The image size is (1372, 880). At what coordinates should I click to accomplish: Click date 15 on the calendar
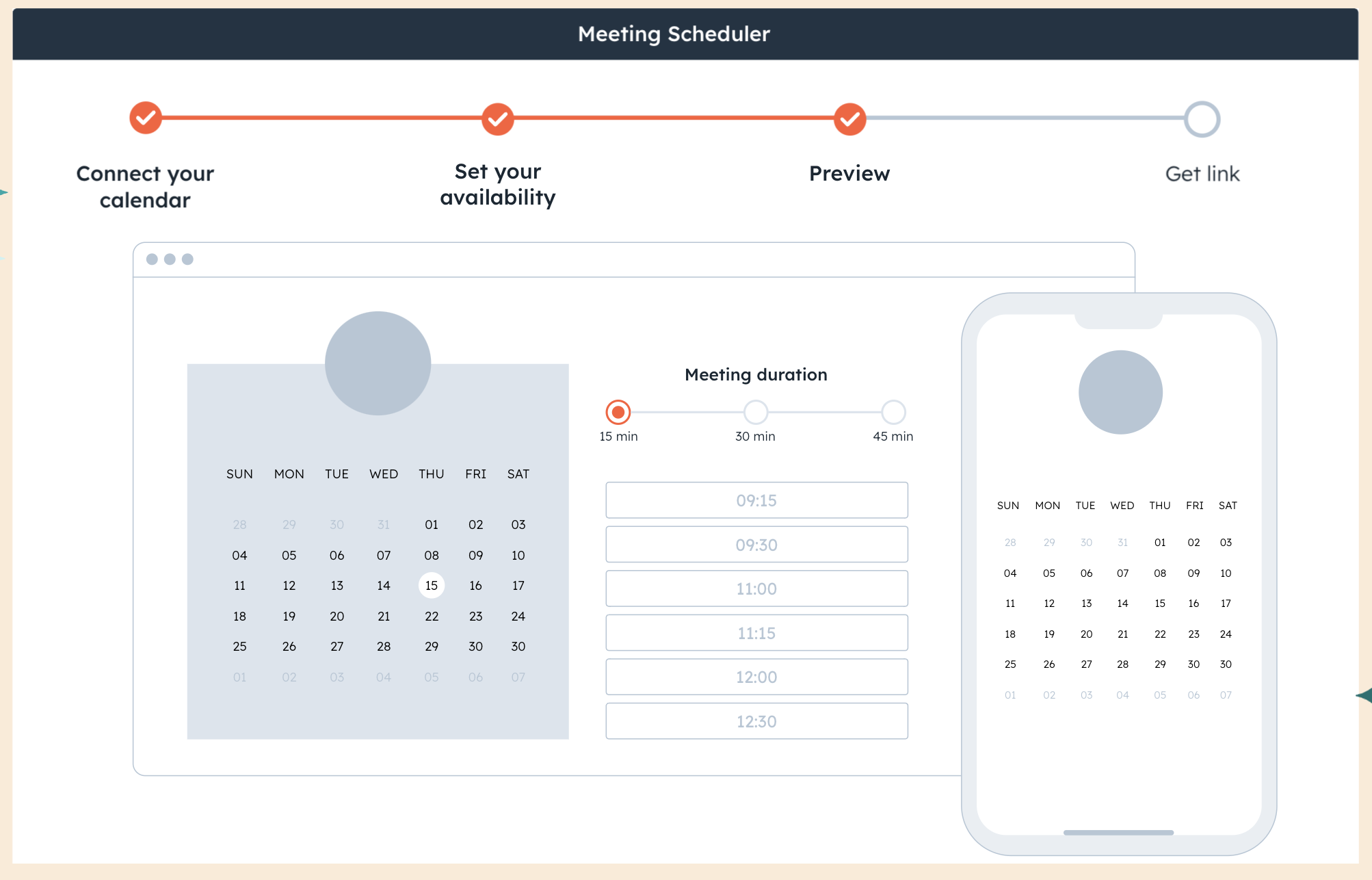pyautogui.click(x=431, y=585)
